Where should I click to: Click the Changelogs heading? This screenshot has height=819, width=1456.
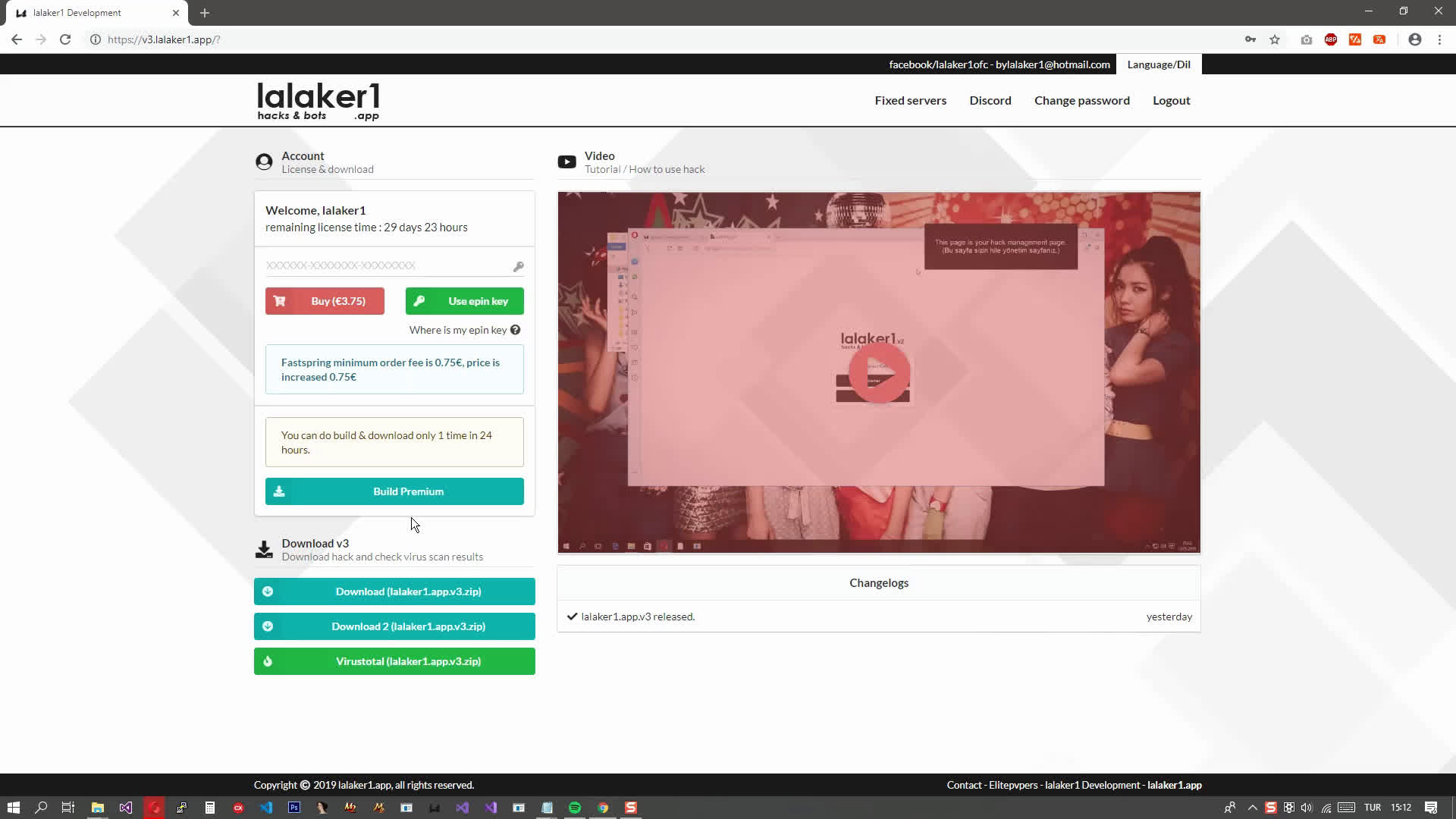(879, 582)
